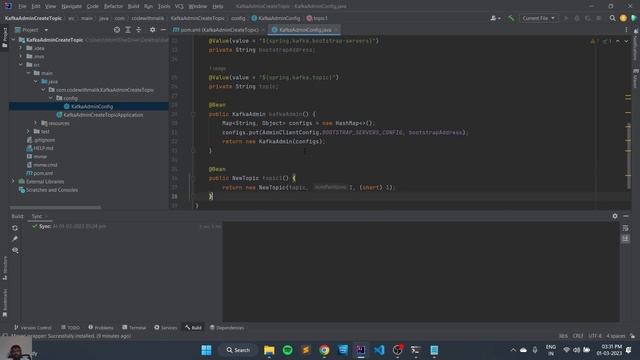The height and width of the screenshot is (360, 640).
Task: Open File Explorer from taskbar
Action: [269, 350]
